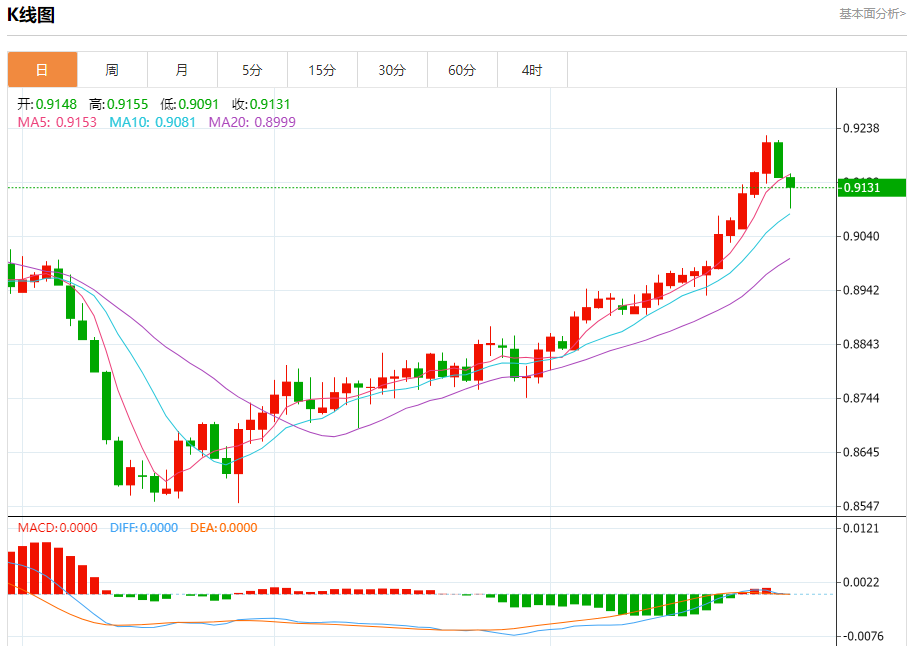This screenshot has width=913, height=646.
Task: Open the 5分 interval tab
Action: [252, 70]
